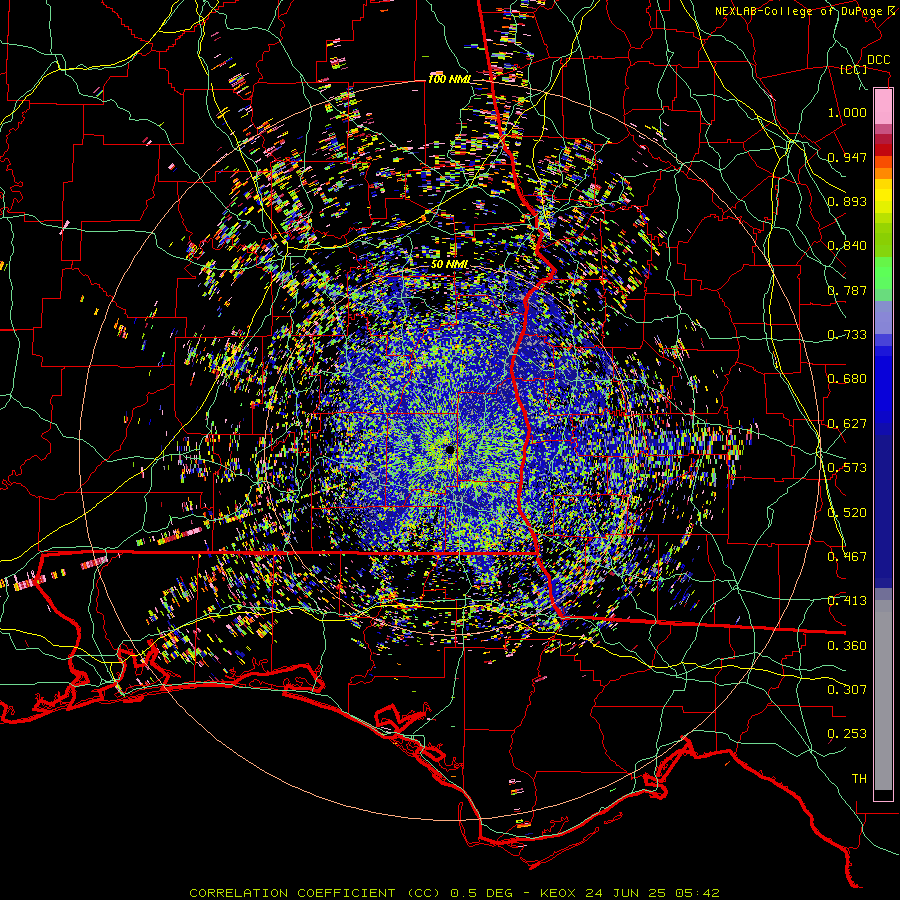Click the 1.000 value on the color scale
The height and width of the screenshot is (900, 900).
(847, 112)
